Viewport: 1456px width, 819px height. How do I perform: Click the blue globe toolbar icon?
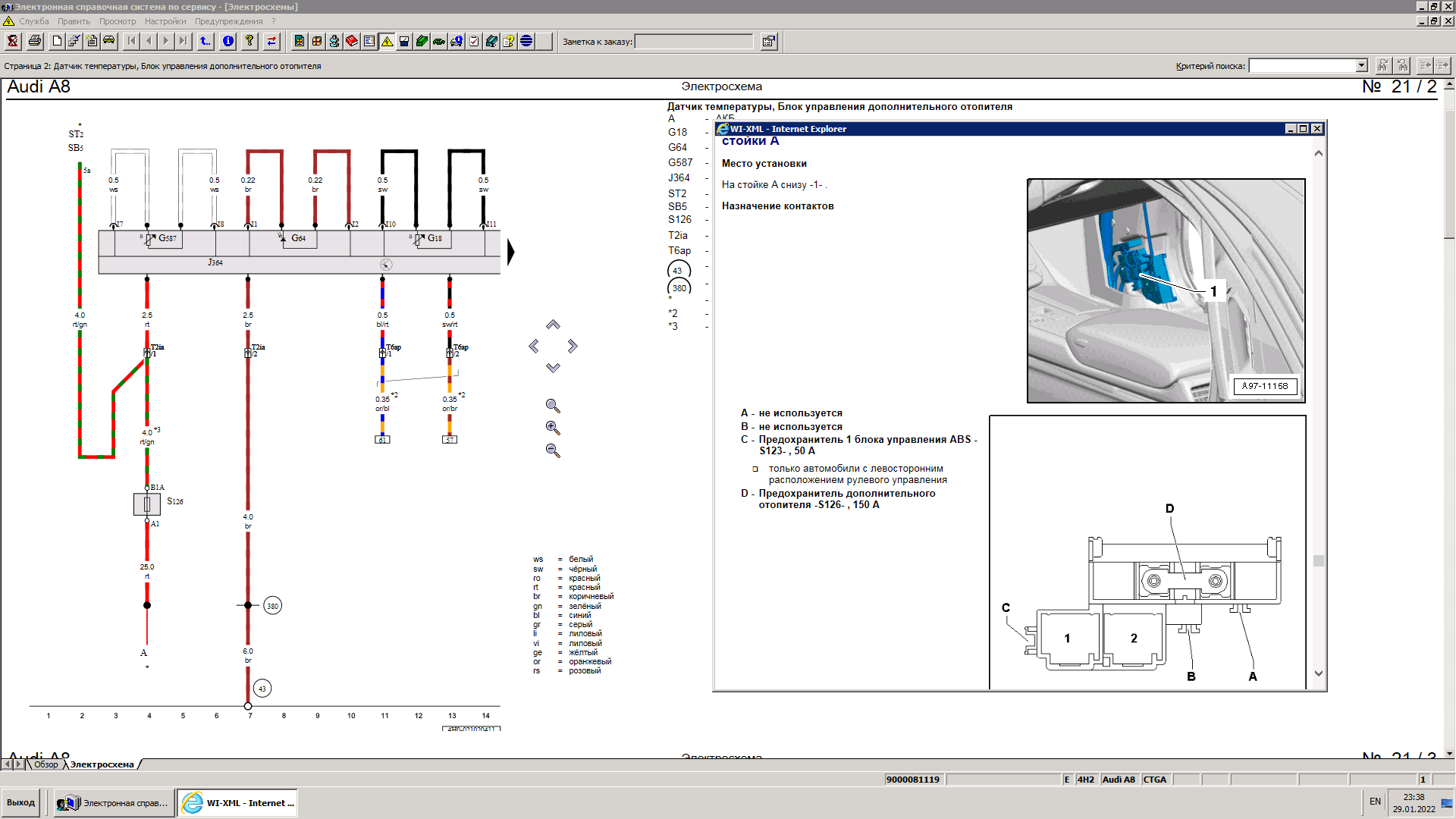526,42
